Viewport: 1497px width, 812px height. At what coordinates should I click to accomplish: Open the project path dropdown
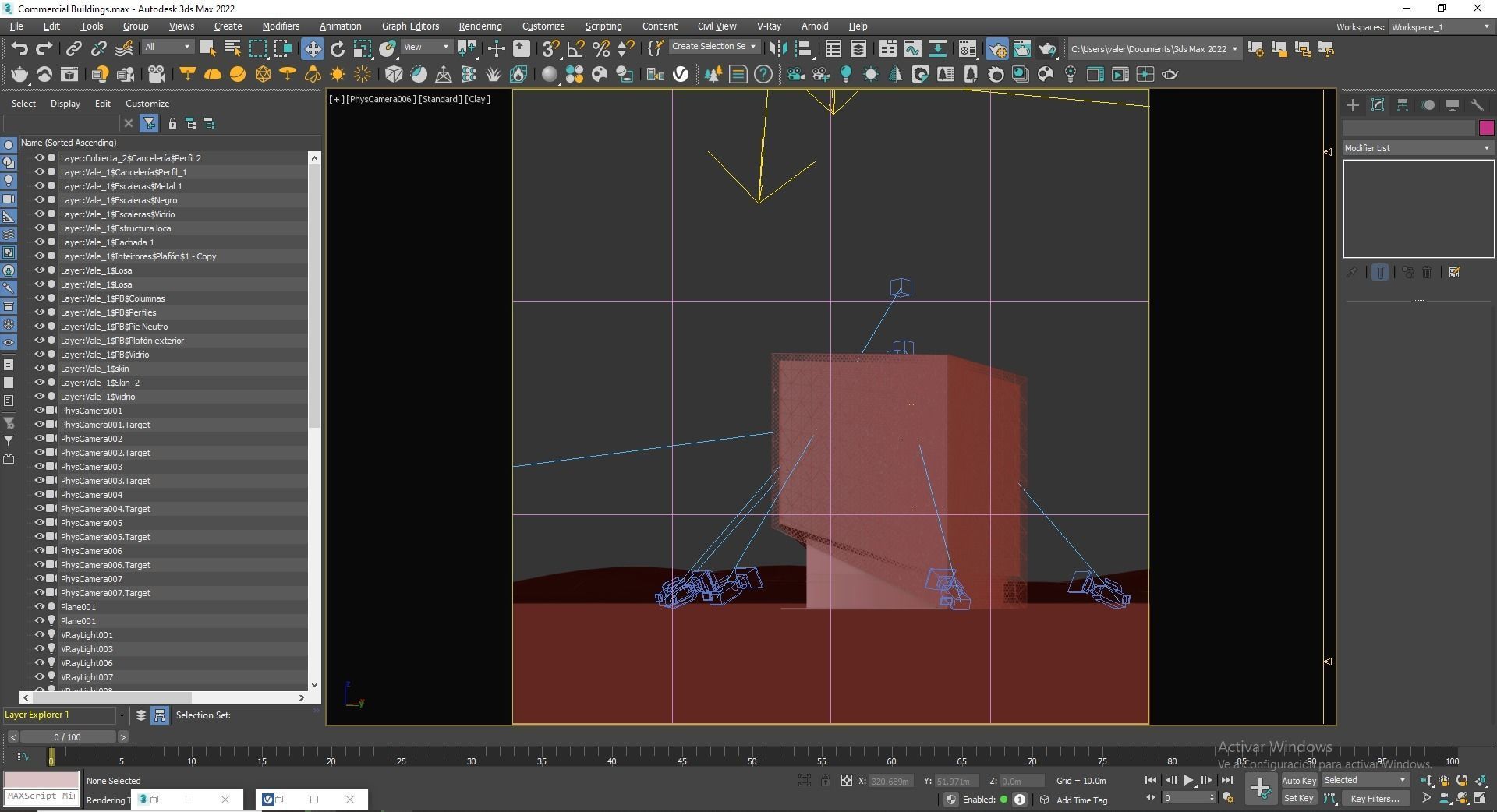click(x=1154, y=49)
